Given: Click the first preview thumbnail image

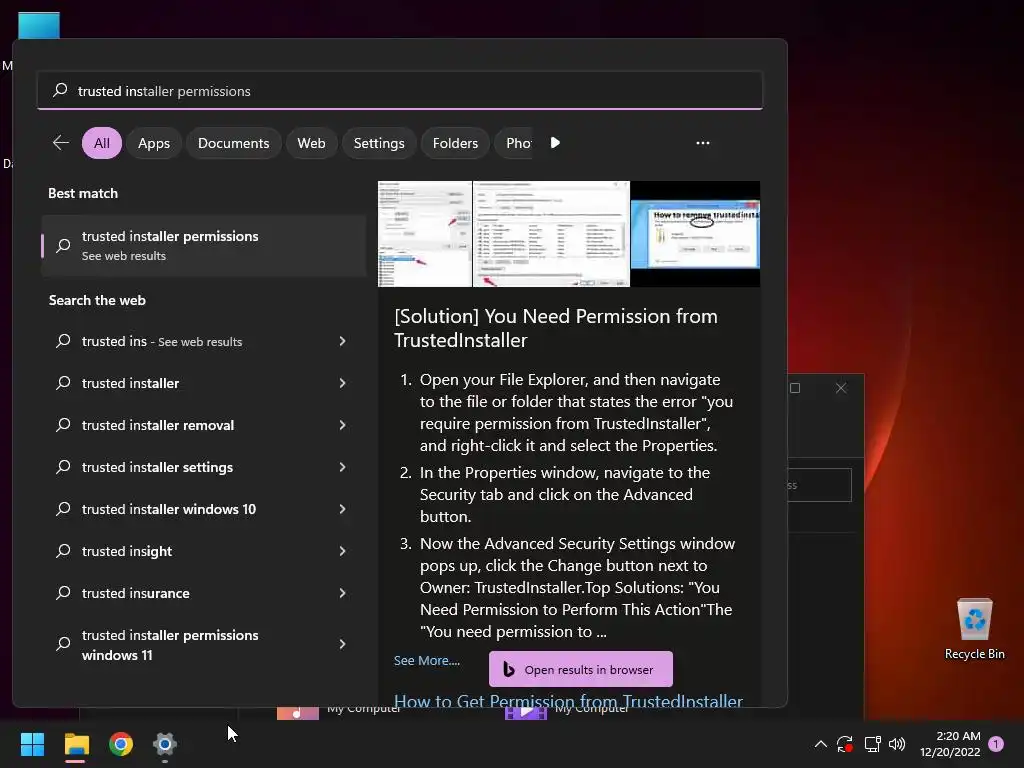Looking at the screenshot, I should (x=424, y=234).
